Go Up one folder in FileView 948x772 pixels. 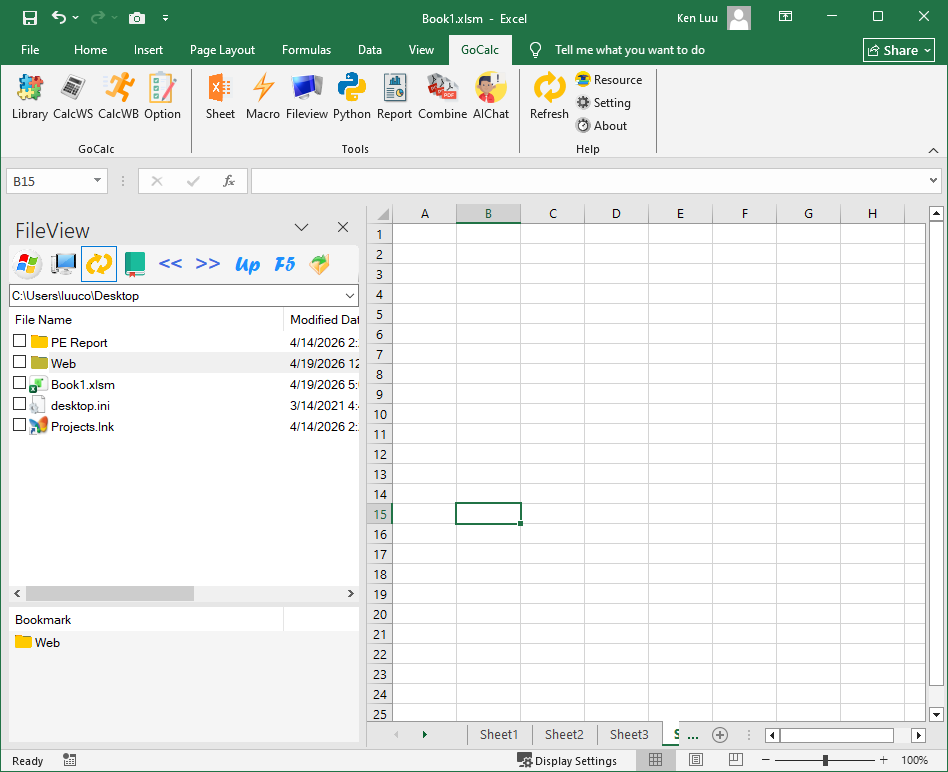pos(247,264)
